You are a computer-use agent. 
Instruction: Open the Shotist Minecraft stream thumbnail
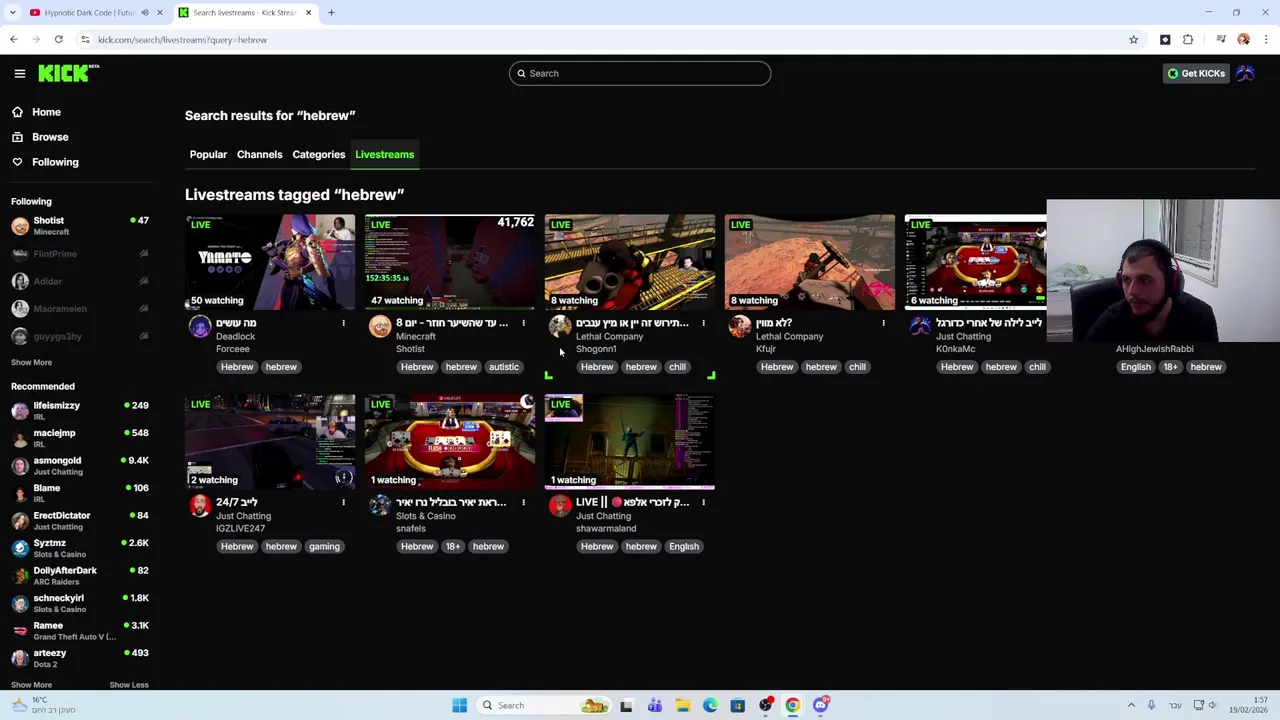(450, 262)
